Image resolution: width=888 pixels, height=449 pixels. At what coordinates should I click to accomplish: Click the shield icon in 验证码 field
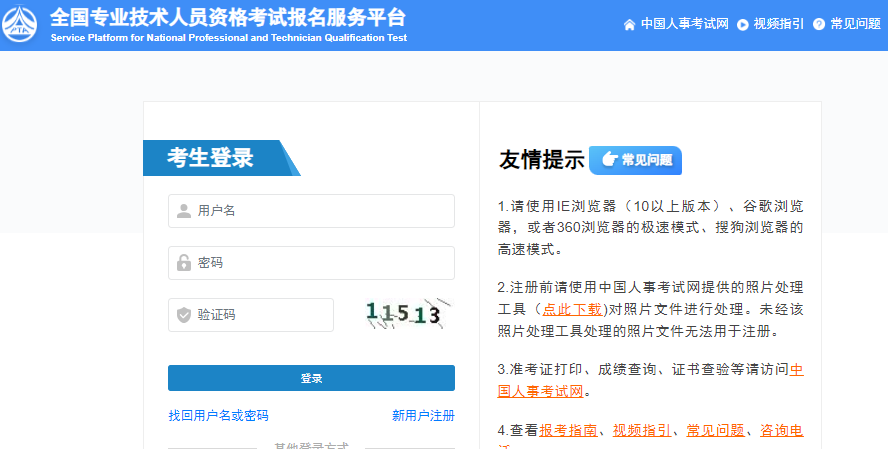(x=184, y=315)
